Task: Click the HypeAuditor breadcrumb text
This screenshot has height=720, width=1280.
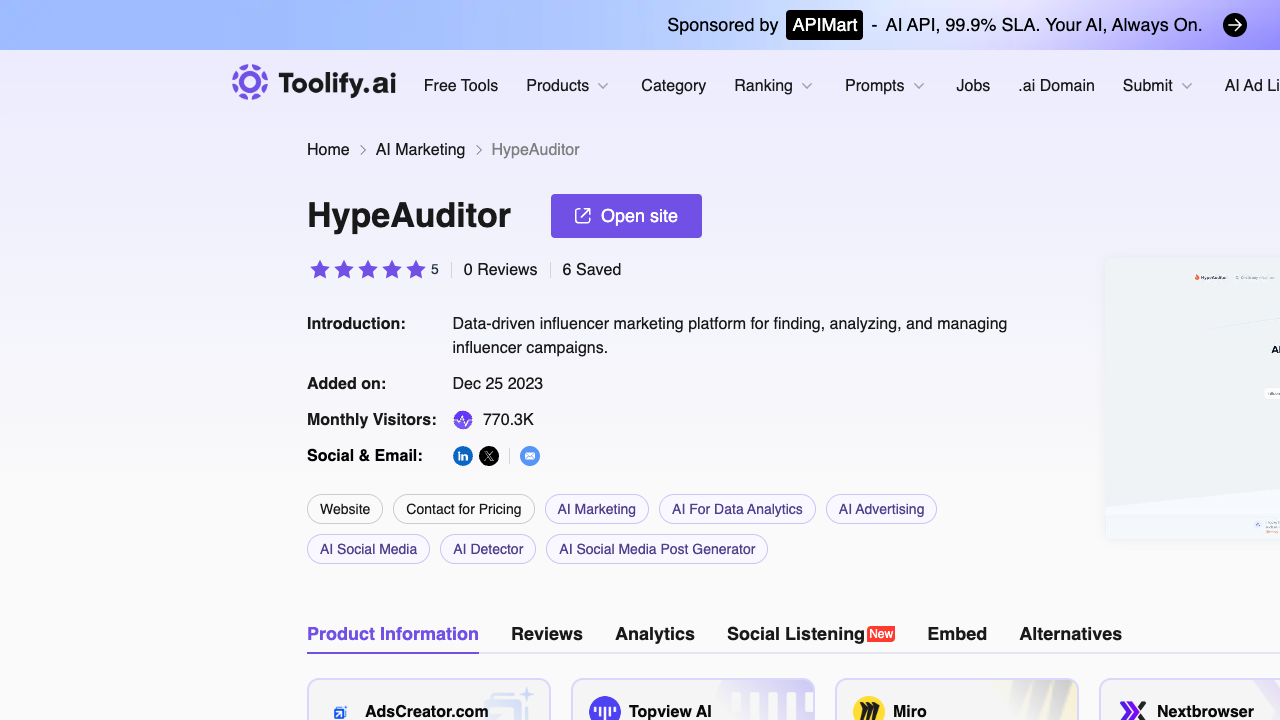Action: click(536, 150)
